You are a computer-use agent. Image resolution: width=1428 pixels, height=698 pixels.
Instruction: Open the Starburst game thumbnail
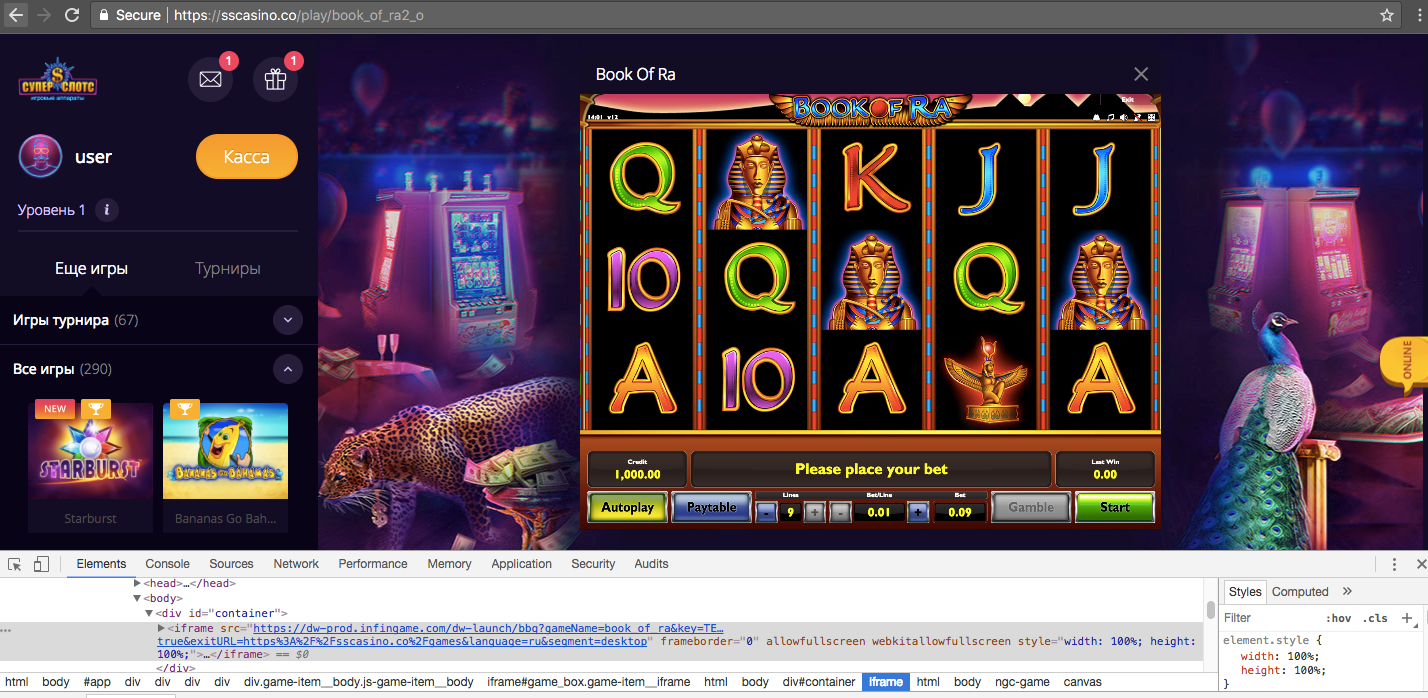pyautogui.click(x=90, y=452)
